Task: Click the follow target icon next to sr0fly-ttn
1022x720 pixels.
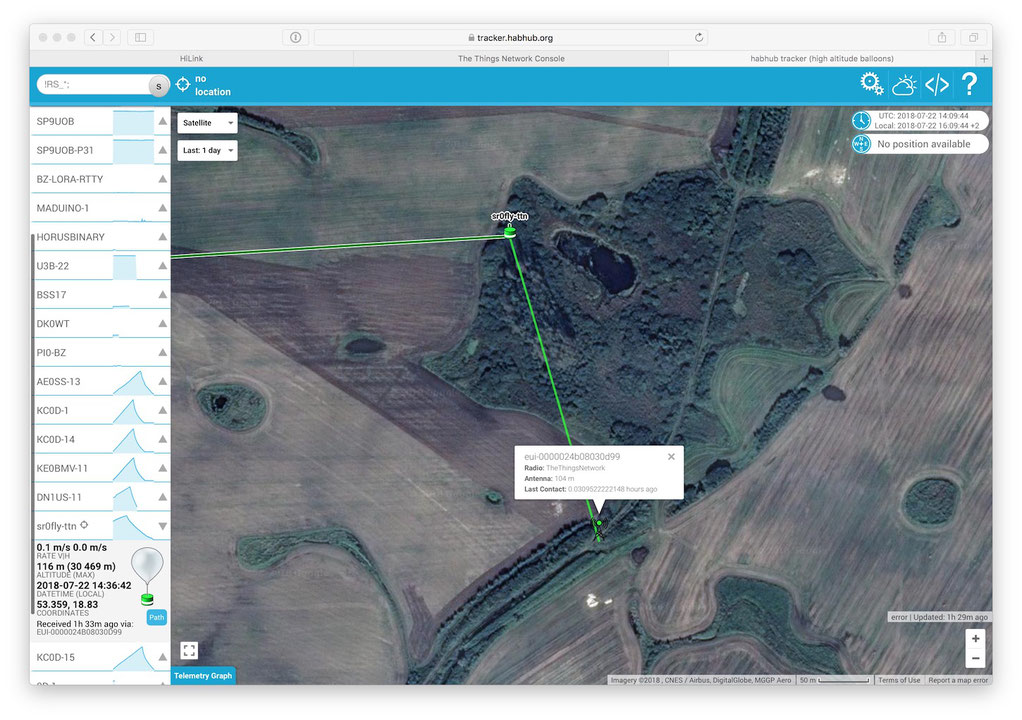Action: coord(84,525)
